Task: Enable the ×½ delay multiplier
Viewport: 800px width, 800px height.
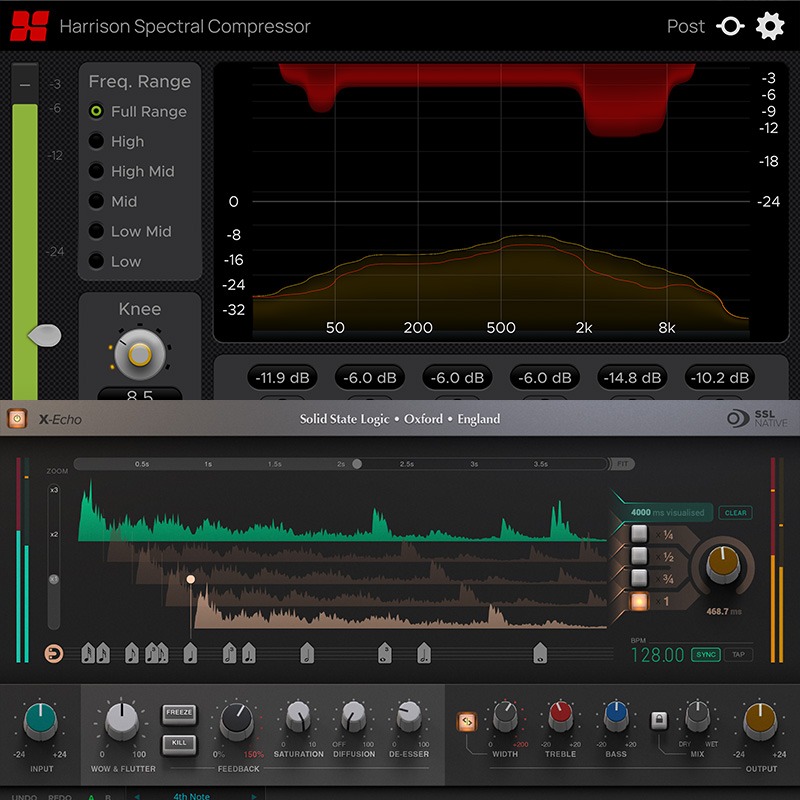Action: point(639,556)
